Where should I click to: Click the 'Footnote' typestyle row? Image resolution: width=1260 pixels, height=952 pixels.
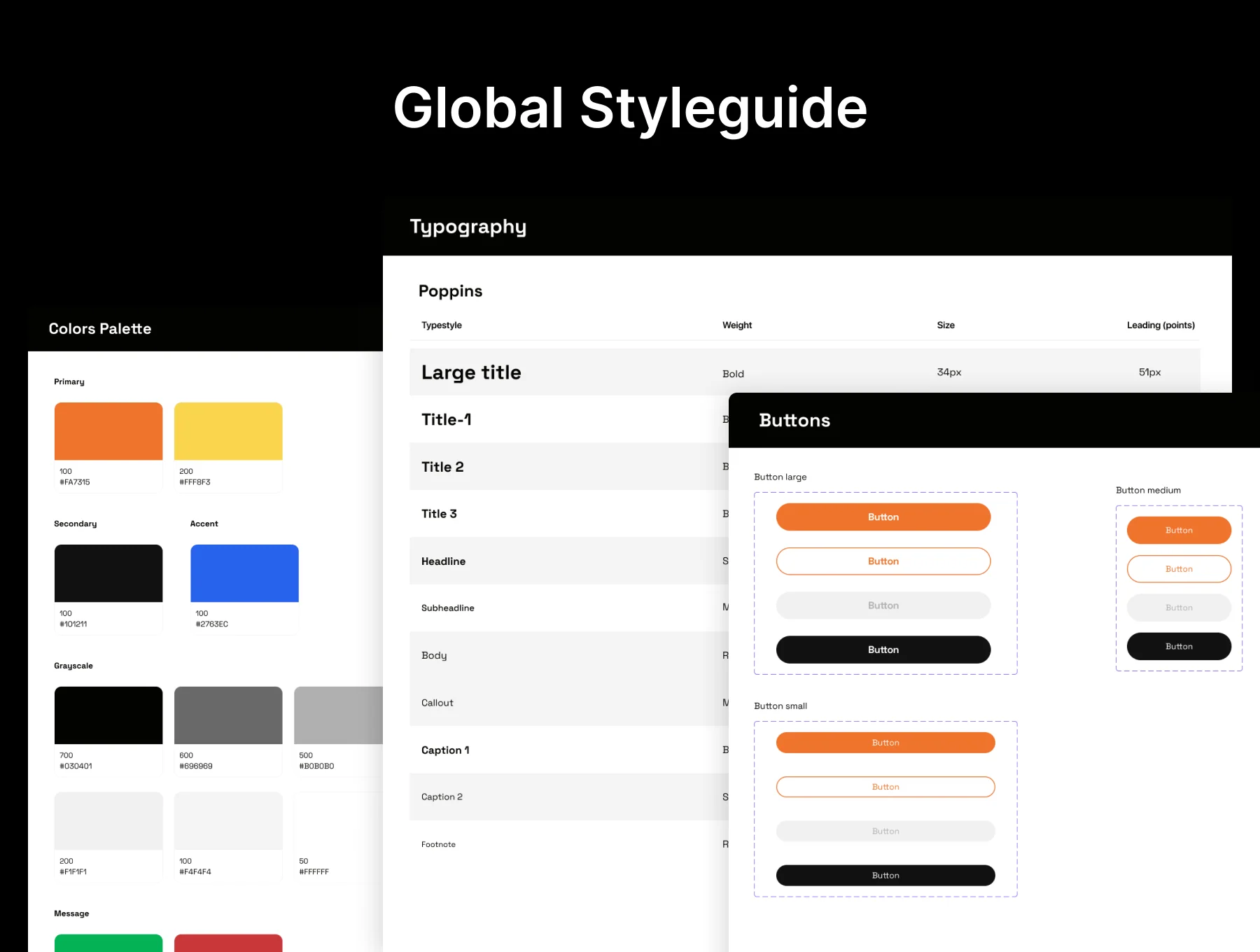click(569, 844)
